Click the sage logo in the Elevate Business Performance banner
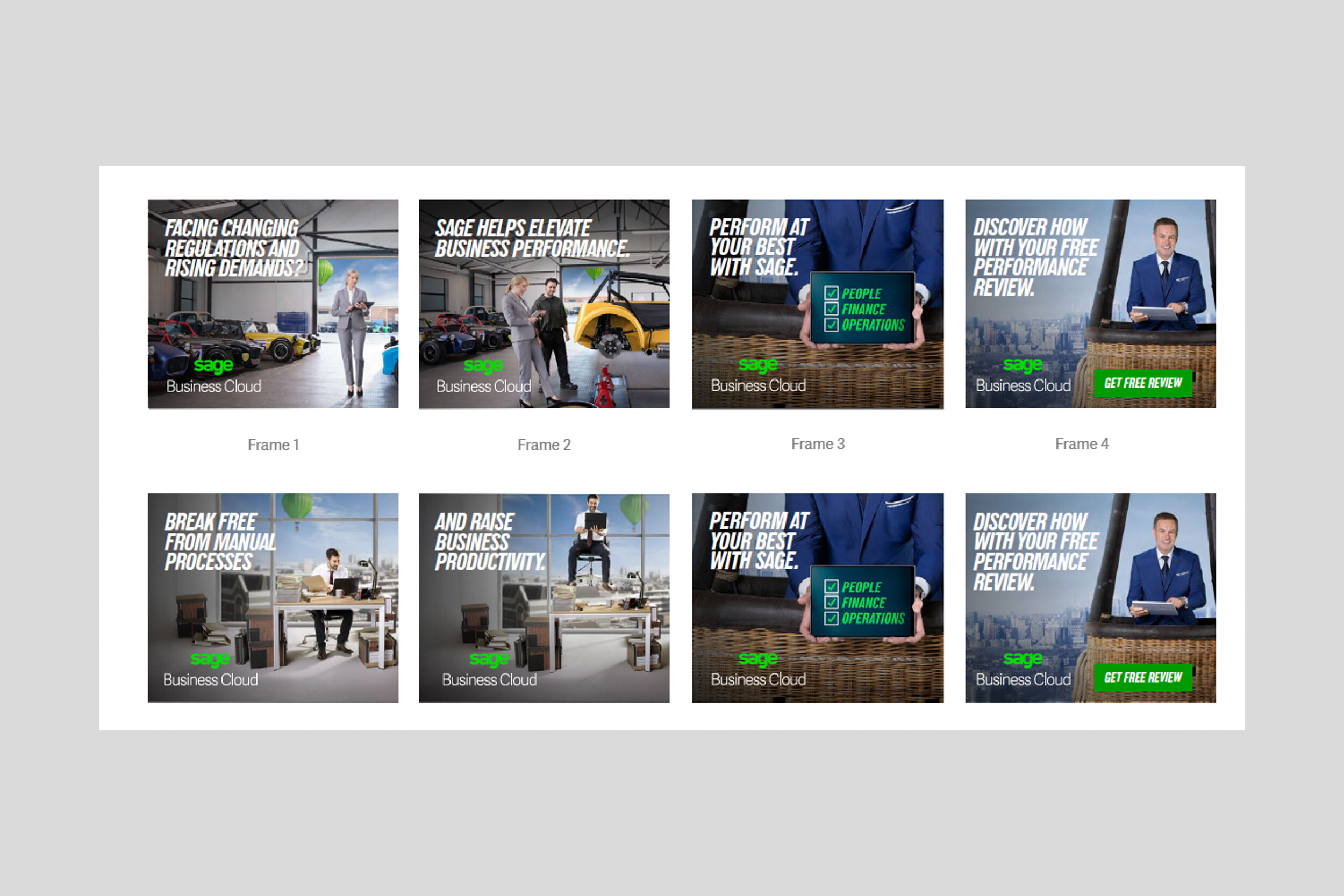The height and width of the screenshot is (896, 1344). pos(483,365)
